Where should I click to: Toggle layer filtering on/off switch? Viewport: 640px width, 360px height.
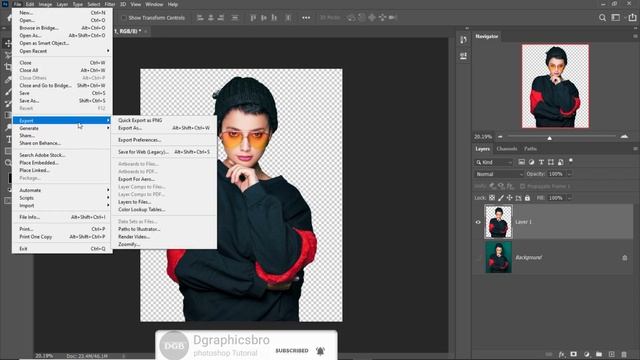pos(571,161)
